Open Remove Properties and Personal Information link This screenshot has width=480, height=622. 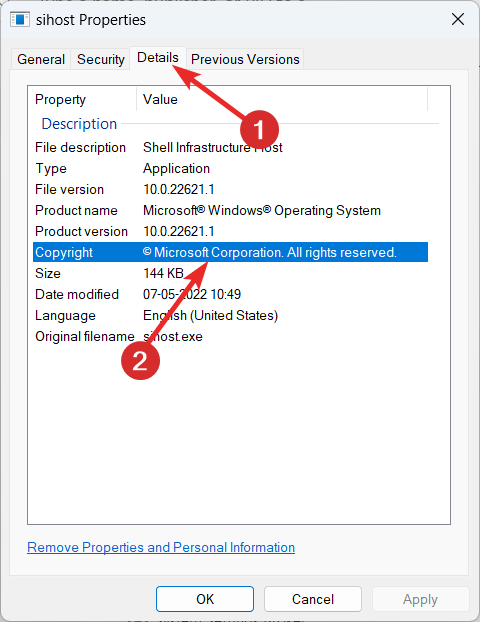click(x=161, y=547)
